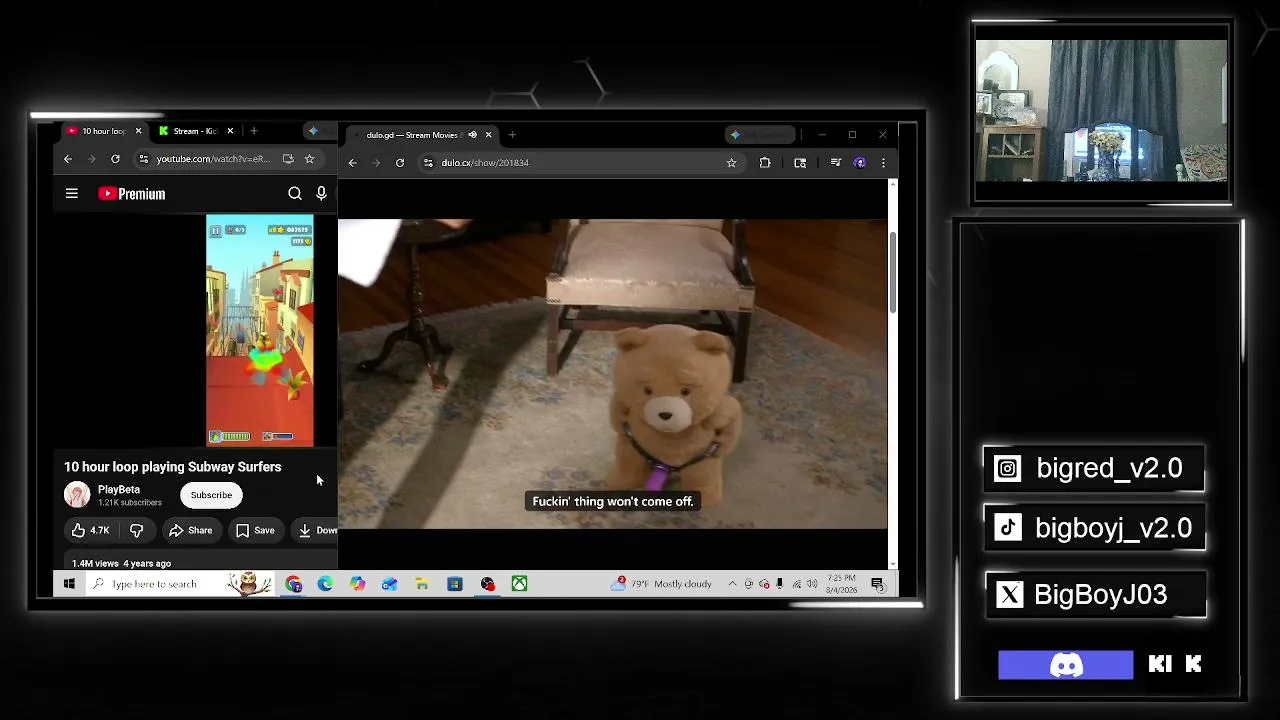Subscribe to the PlayBeta channel
Image resolution: width=1280 pixels, height=720 pixels.
(x=211, y=495)
